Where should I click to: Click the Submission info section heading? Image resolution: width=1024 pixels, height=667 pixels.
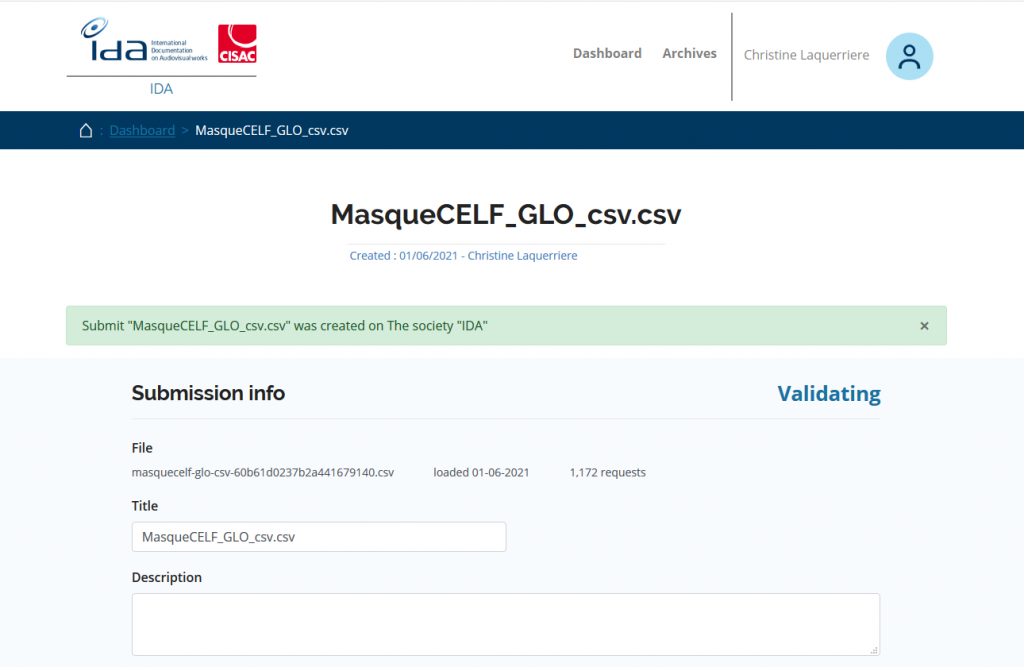208,394
